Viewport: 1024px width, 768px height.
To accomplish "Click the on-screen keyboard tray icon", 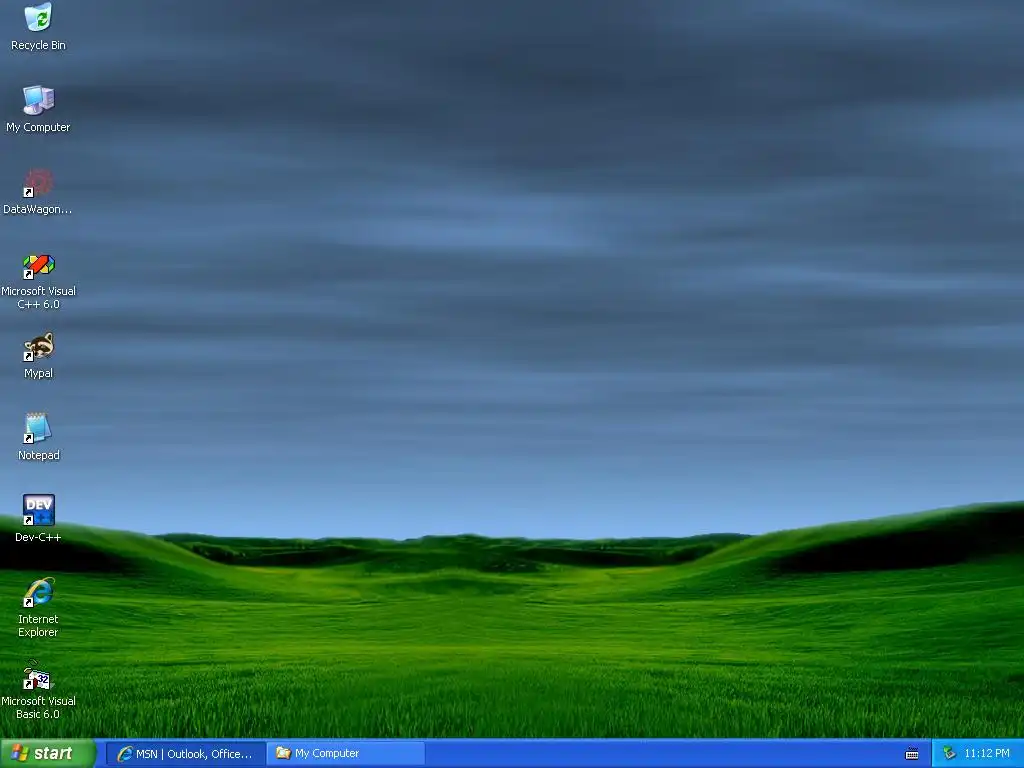I will tap(912, 754).
